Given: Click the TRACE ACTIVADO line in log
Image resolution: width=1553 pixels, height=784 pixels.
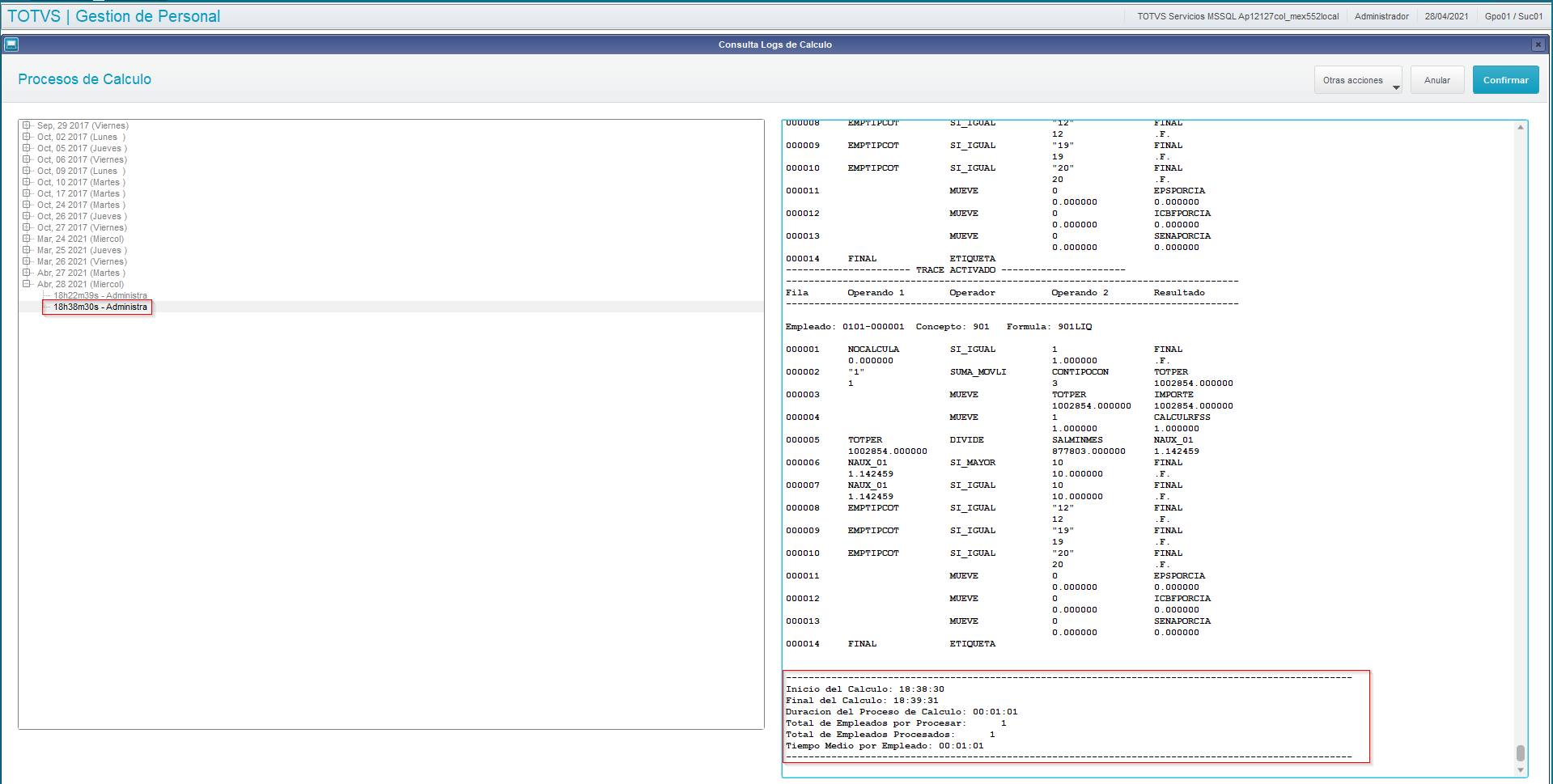Looking at the screenshot, I should pos(955,270).
